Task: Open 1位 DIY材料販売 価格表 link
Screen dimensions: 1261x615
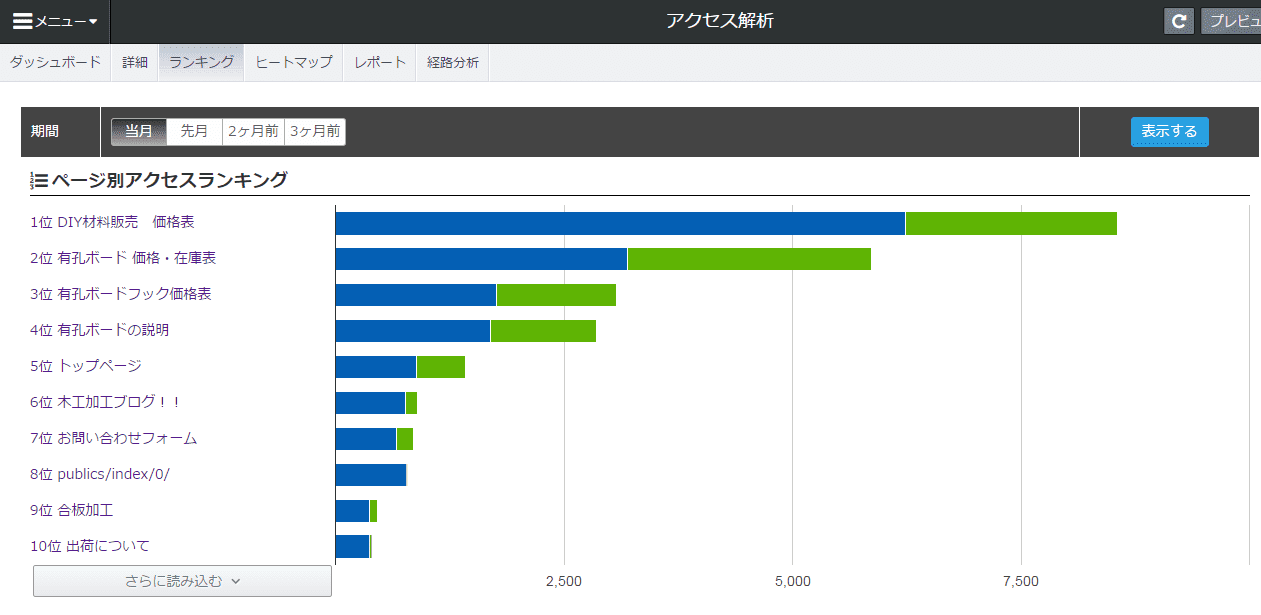Action: pos(112,222)
